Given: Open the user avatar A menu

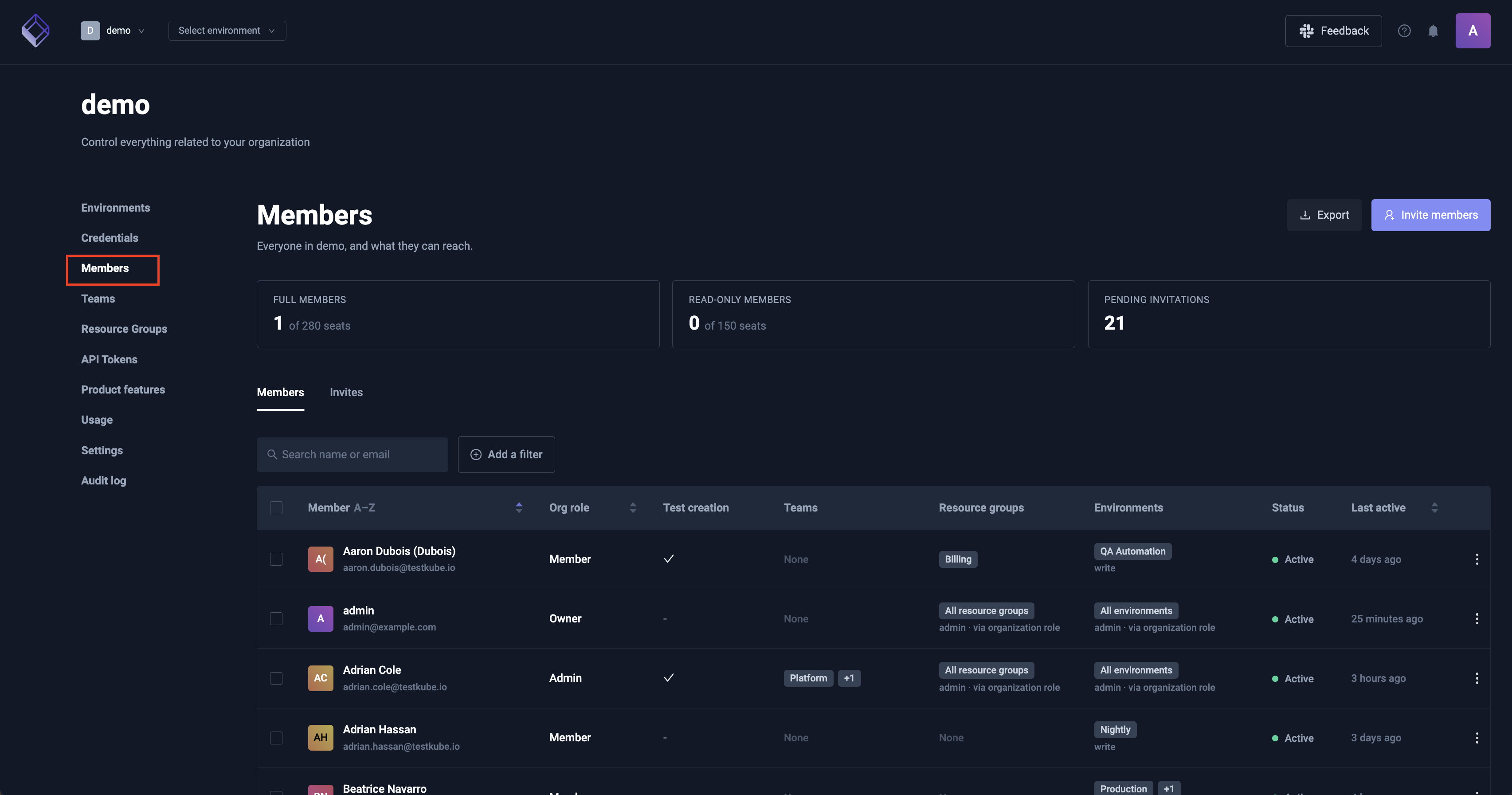Looking at the screenshot, I should click(1473, 31).
